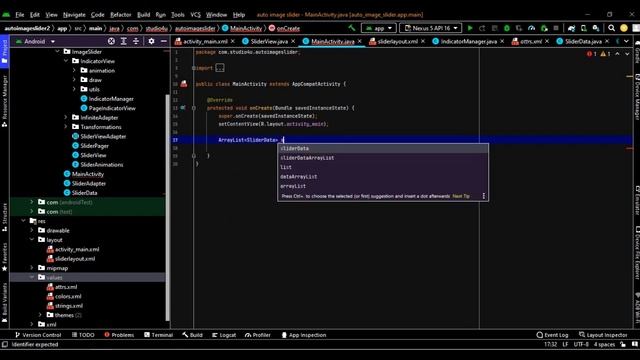Go to previous highlighted error arrow

(618, 54)
